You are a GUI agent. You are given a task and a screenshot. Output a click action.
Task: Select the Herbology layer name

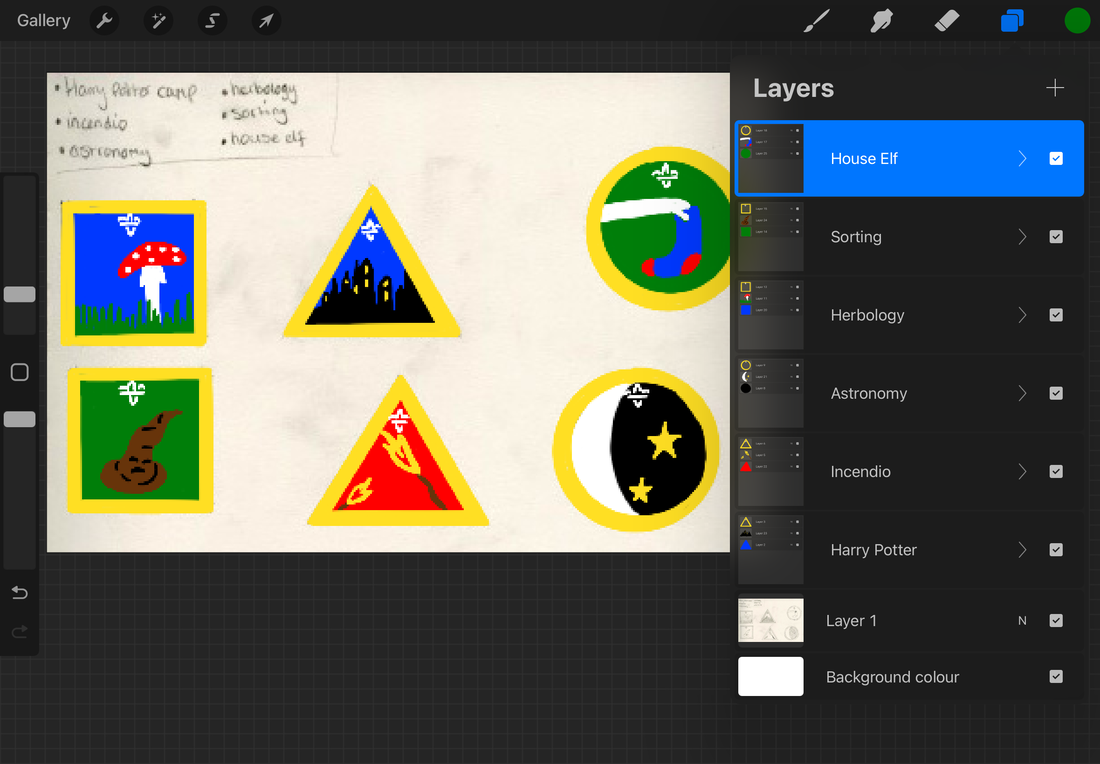pyautogui.click(x=867, y=315)
